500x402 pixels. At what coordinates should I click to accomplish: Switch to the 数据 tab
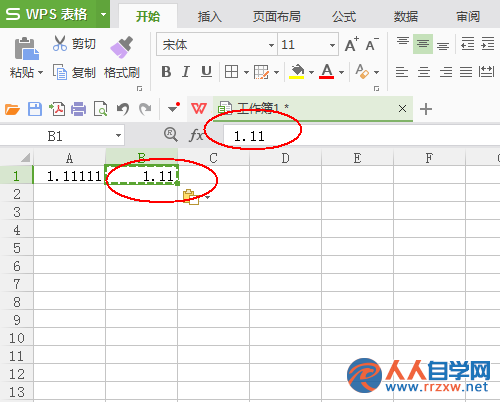(x=405, y=16)
